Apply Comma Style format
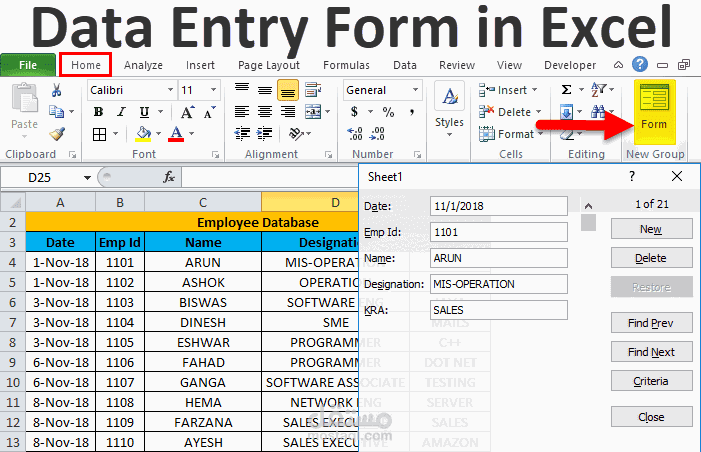This screenshot has height=452, width=701. pos(412,112)
